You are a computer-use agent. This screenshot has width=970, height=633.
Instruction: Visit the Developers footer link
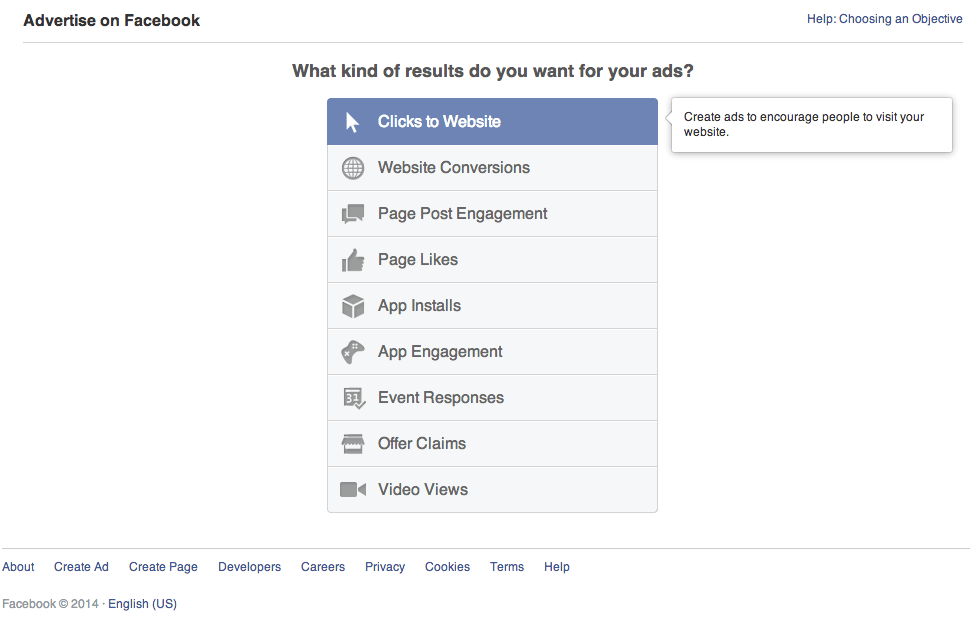point(249,567)
